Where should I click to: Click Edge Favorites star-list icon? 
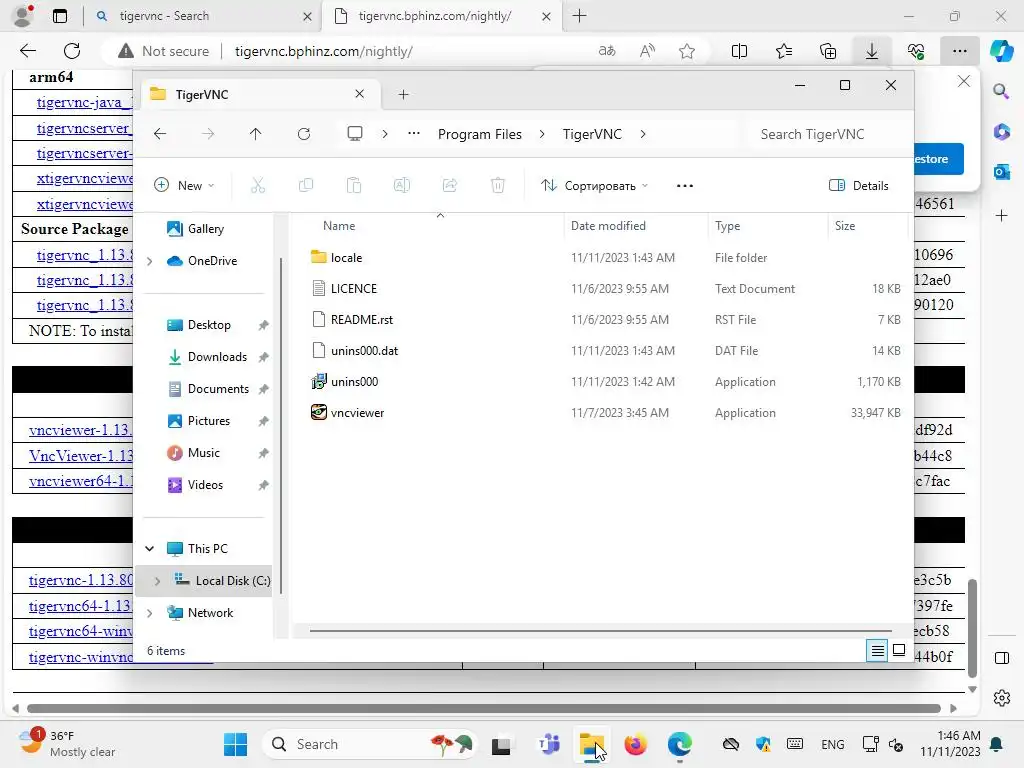[784, 51]
